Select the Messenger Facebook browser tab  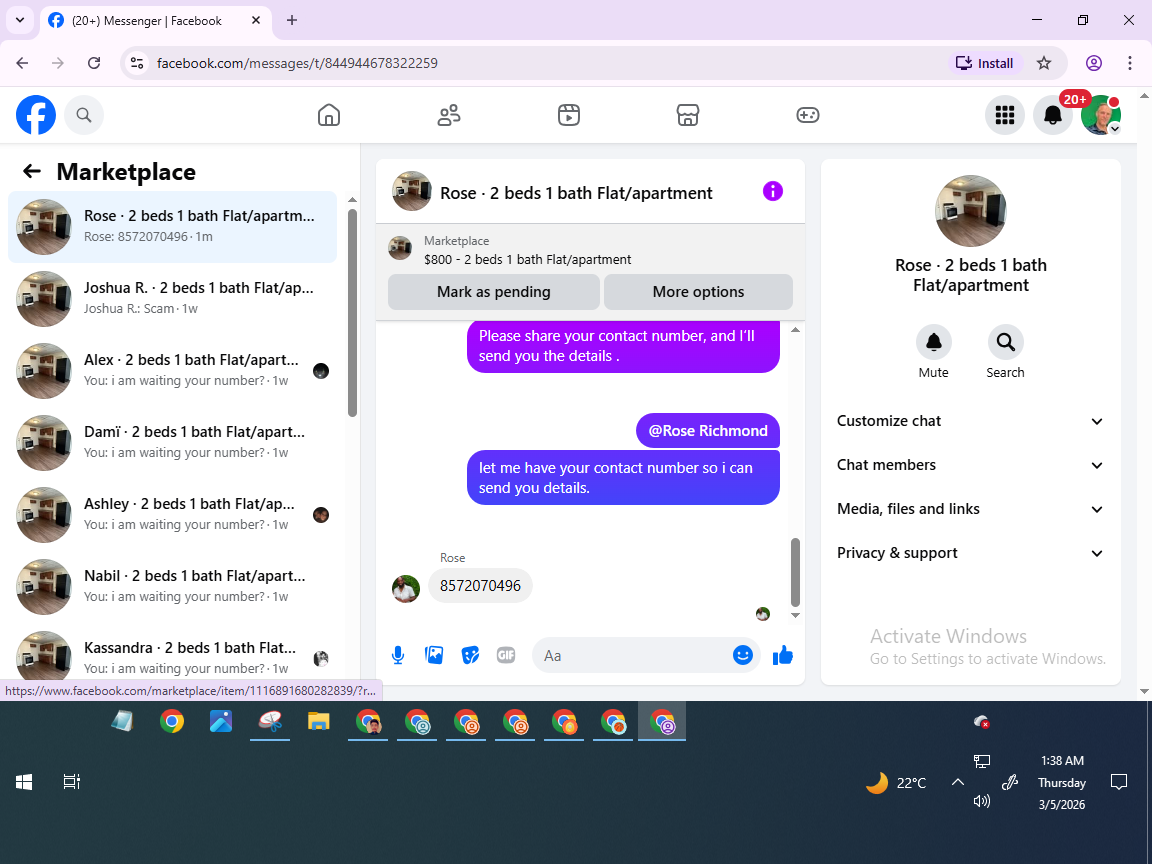coord(154,21)
